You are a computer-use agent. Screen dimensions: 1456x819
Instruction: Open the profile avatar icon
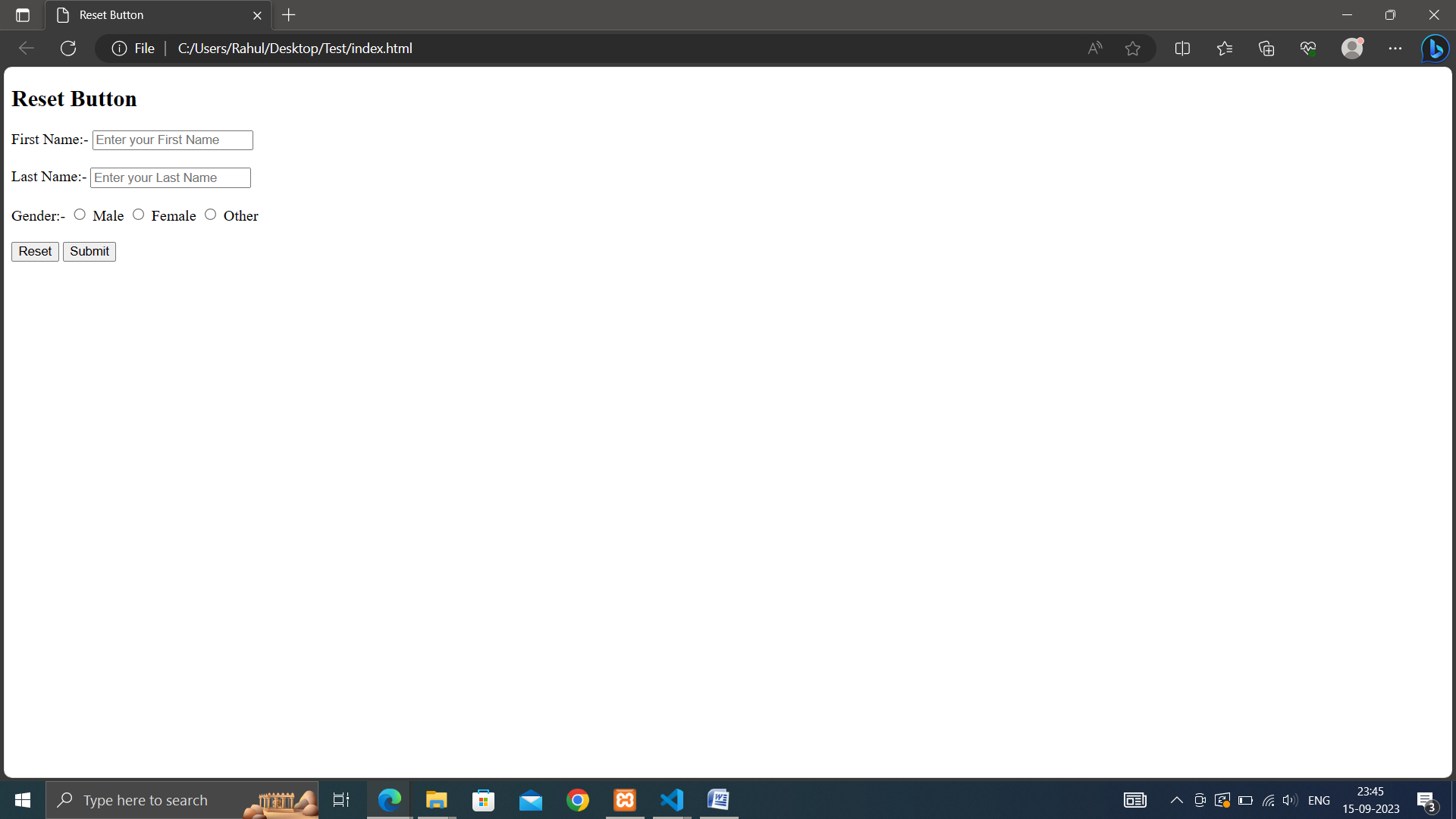coord(1352,49)
